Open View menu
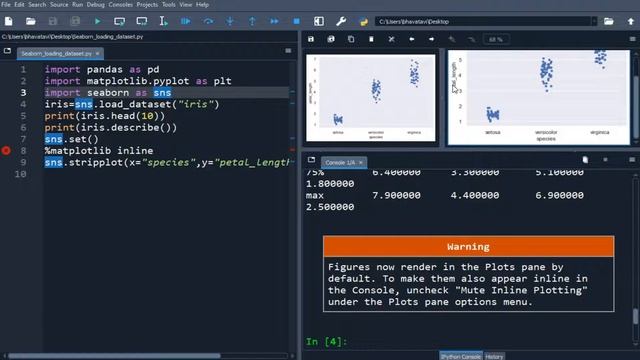This screenshot has height=360, width=640. point(186,4)
